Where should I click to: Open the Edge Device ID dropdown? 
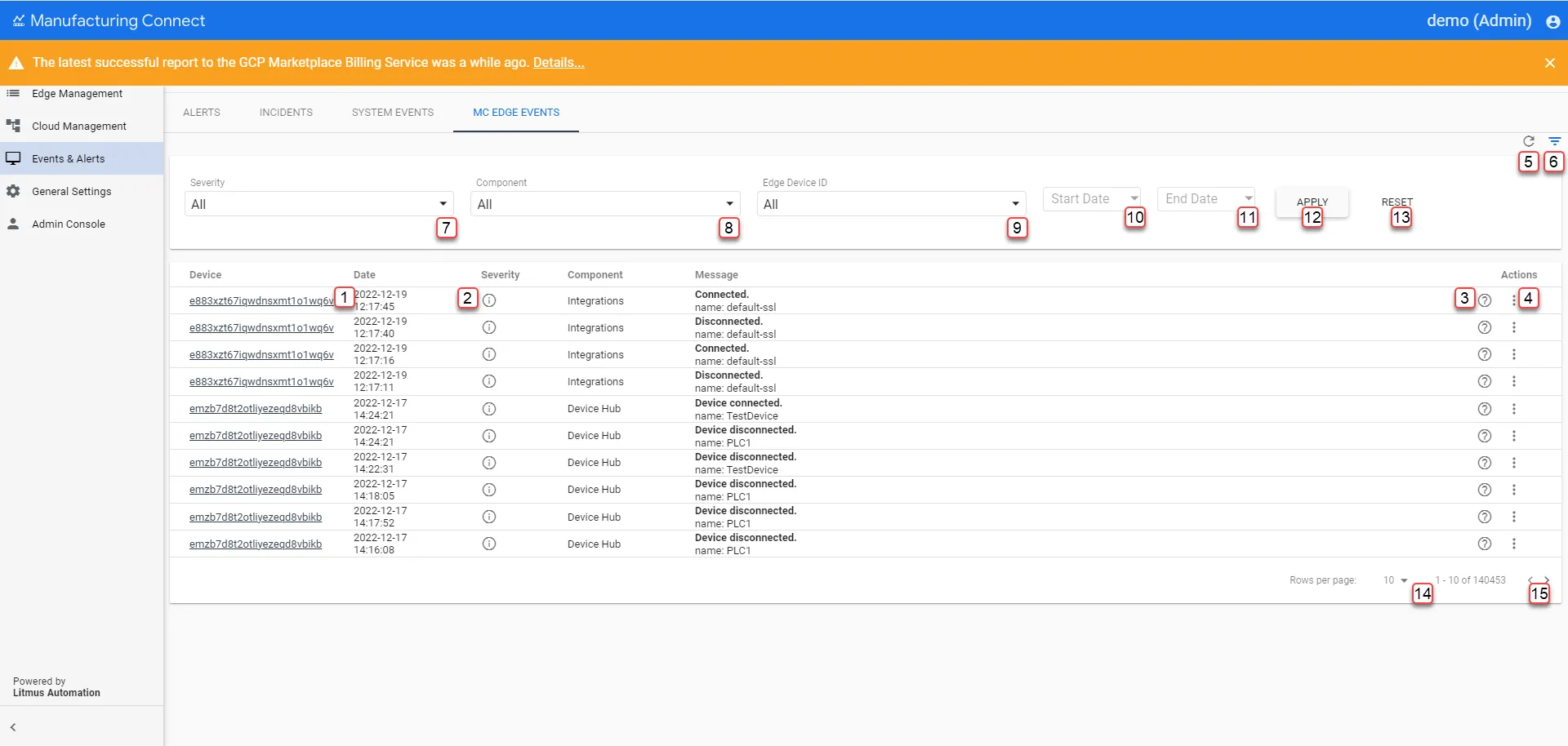(x=892, y=204)
